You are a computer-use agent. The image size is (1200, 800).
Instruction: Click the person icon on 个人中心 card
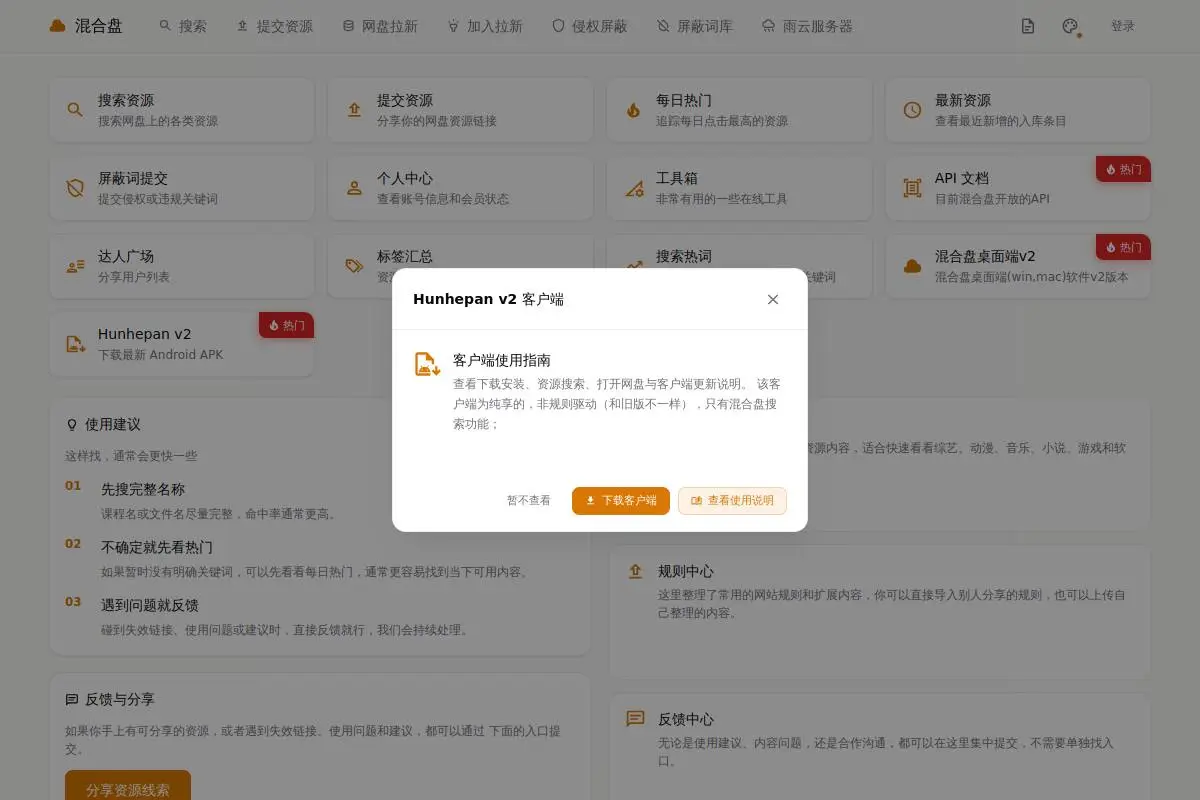(x=354, y=188)
